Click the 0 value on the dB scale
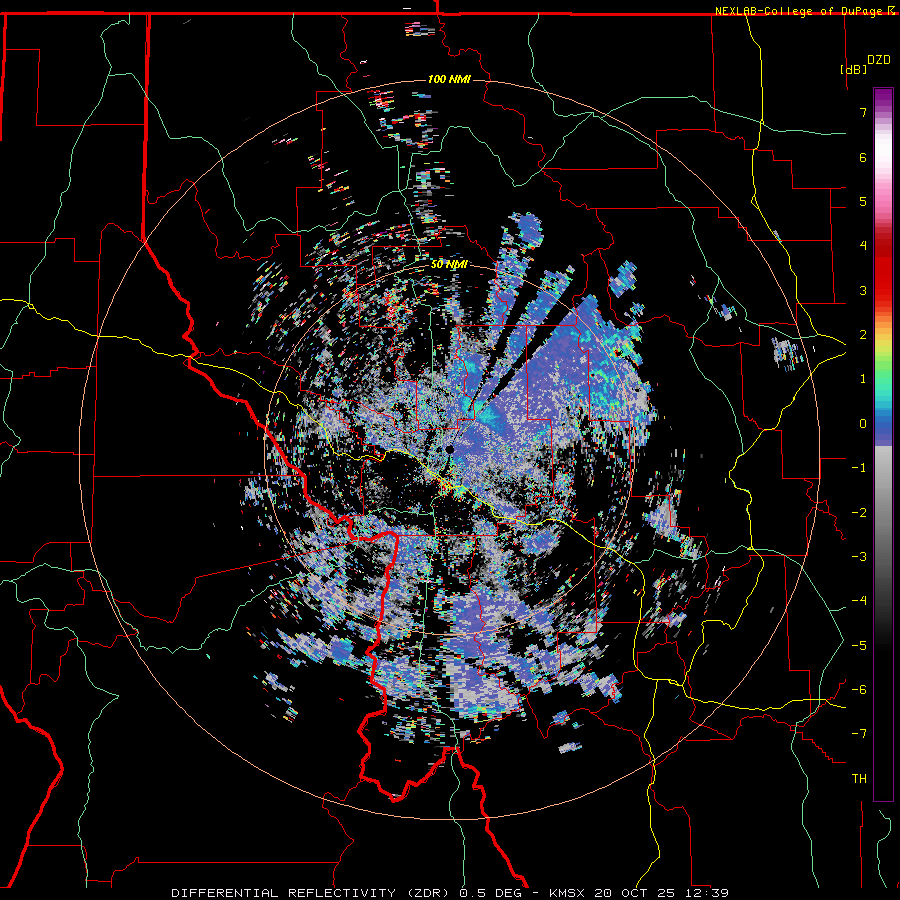900x900 pixels. [863, 424]
